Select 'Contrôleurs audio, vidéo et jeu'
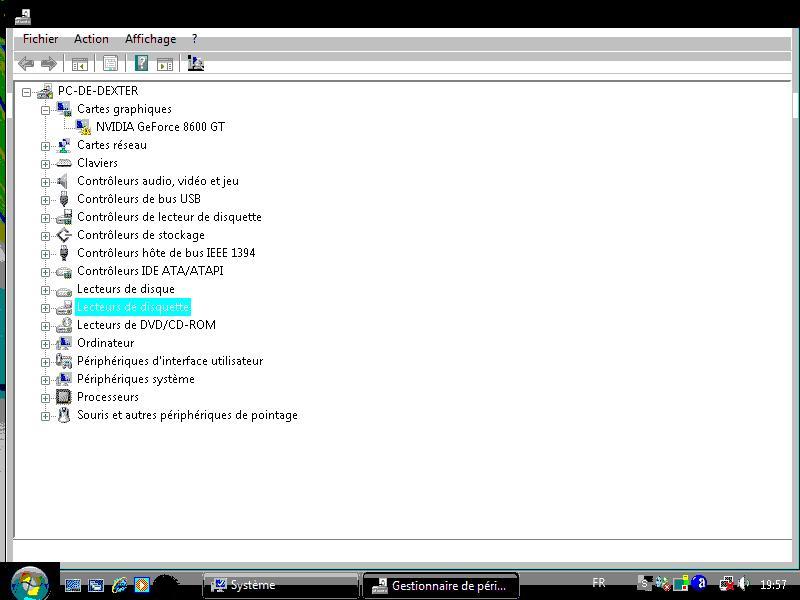 click(158, 181)
